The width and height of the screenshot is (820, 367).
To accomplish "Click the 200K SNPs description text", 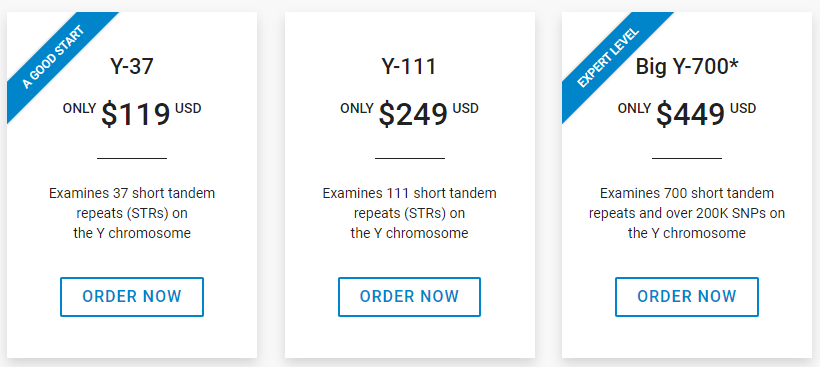I will coord(687,213).
